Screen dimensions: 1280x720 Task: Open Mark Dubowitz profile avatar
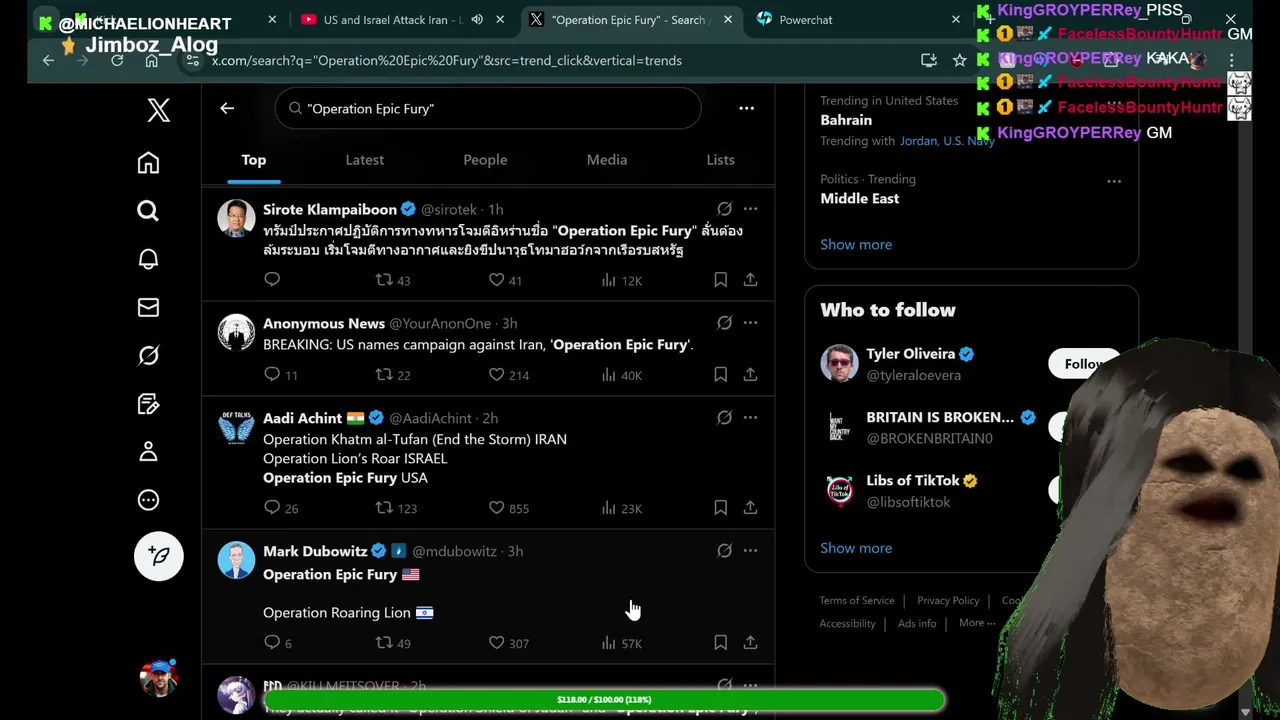point(236,560)
